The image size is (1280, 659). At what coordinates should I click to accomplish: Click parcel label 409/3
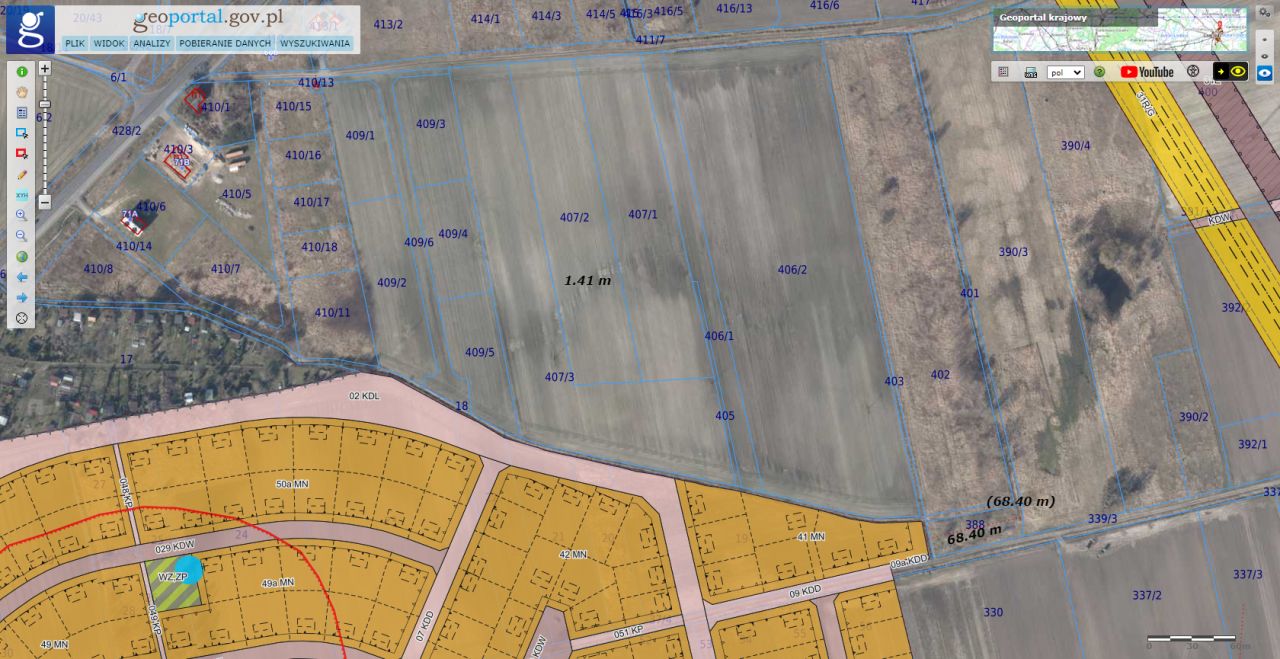[430, 124]
